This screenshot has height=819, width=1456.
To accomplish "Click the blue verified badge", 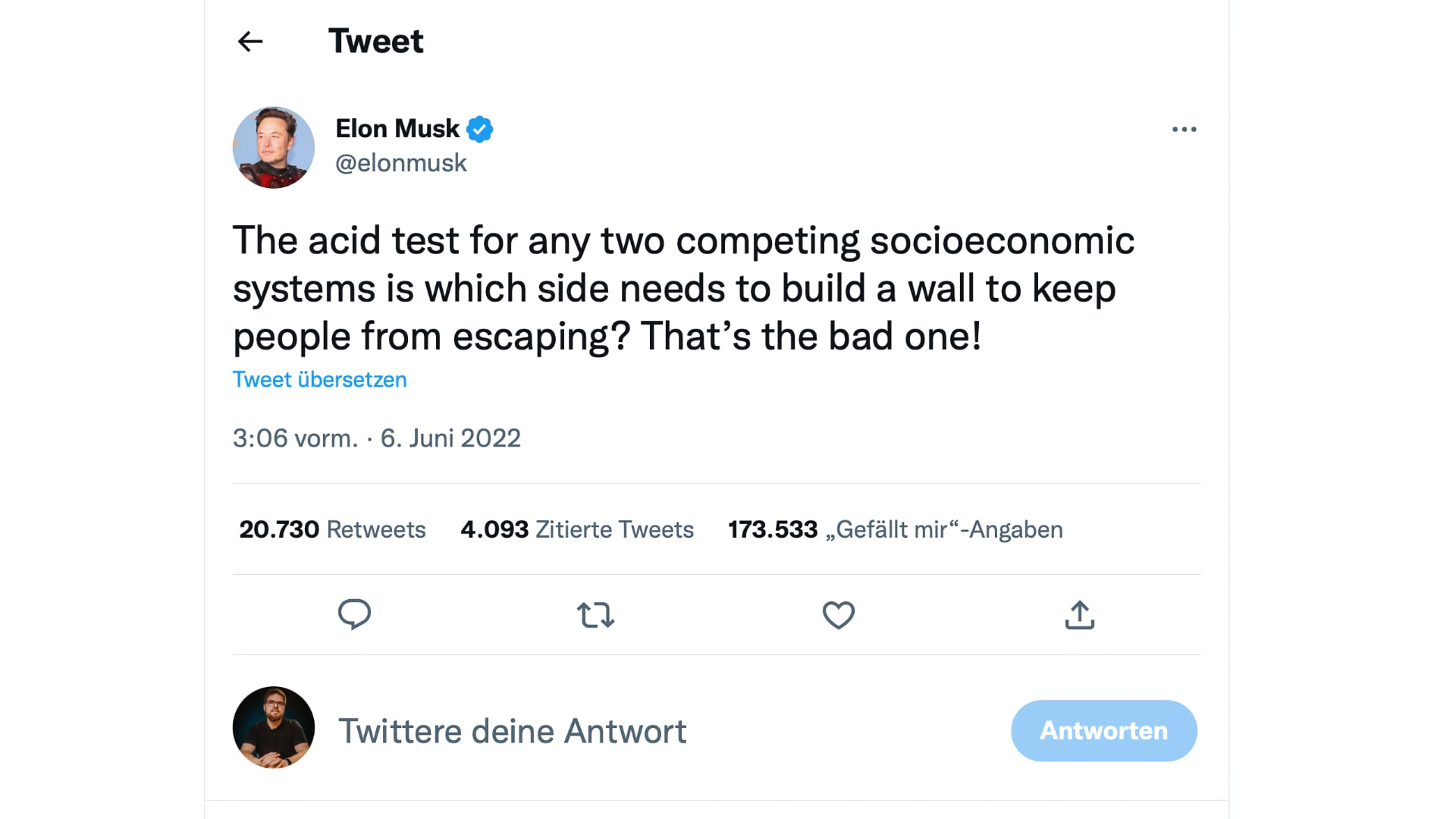I will 479,130.
